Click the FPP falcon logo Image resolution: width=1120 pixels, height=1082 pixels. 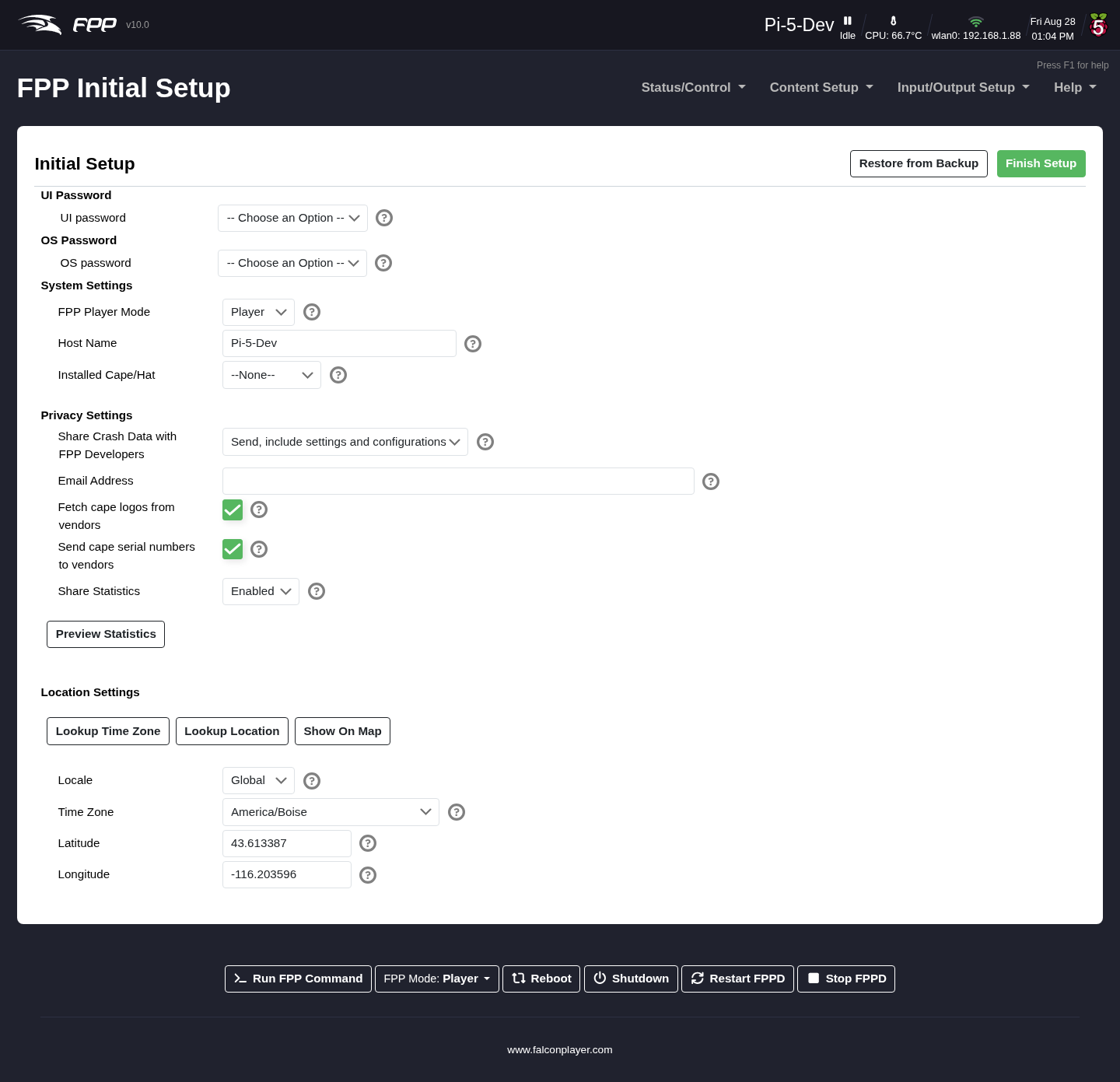point(67,25)
